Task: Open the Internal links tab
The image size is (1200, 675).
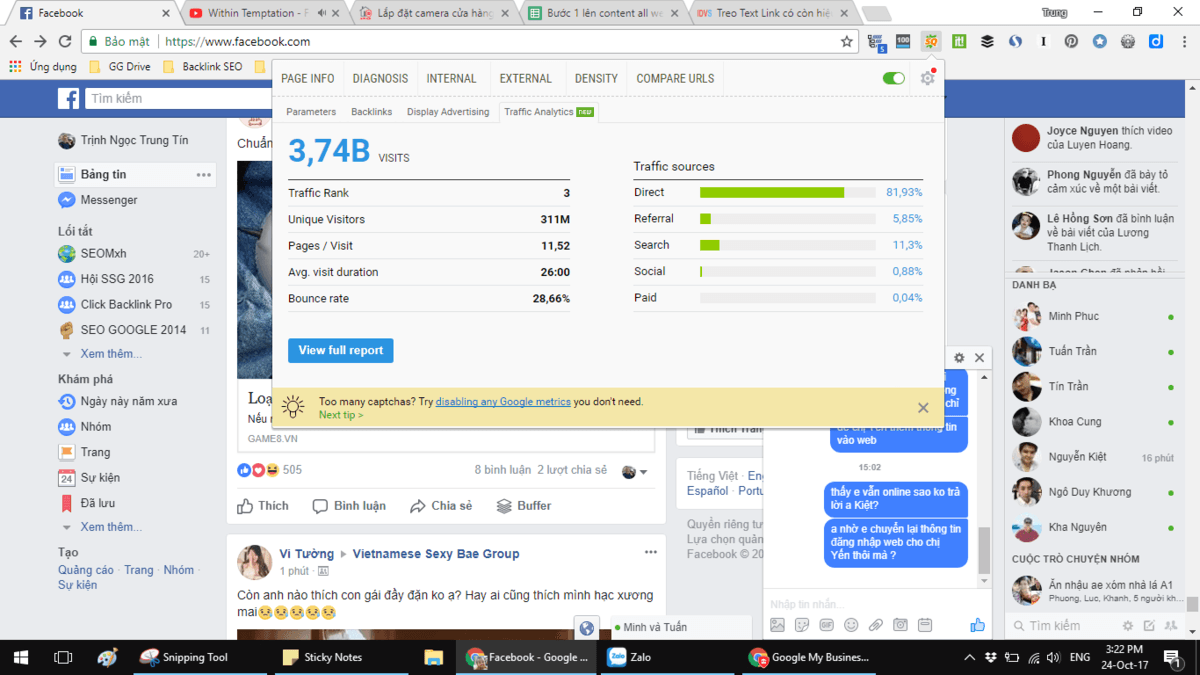Action: pos(452,78)
